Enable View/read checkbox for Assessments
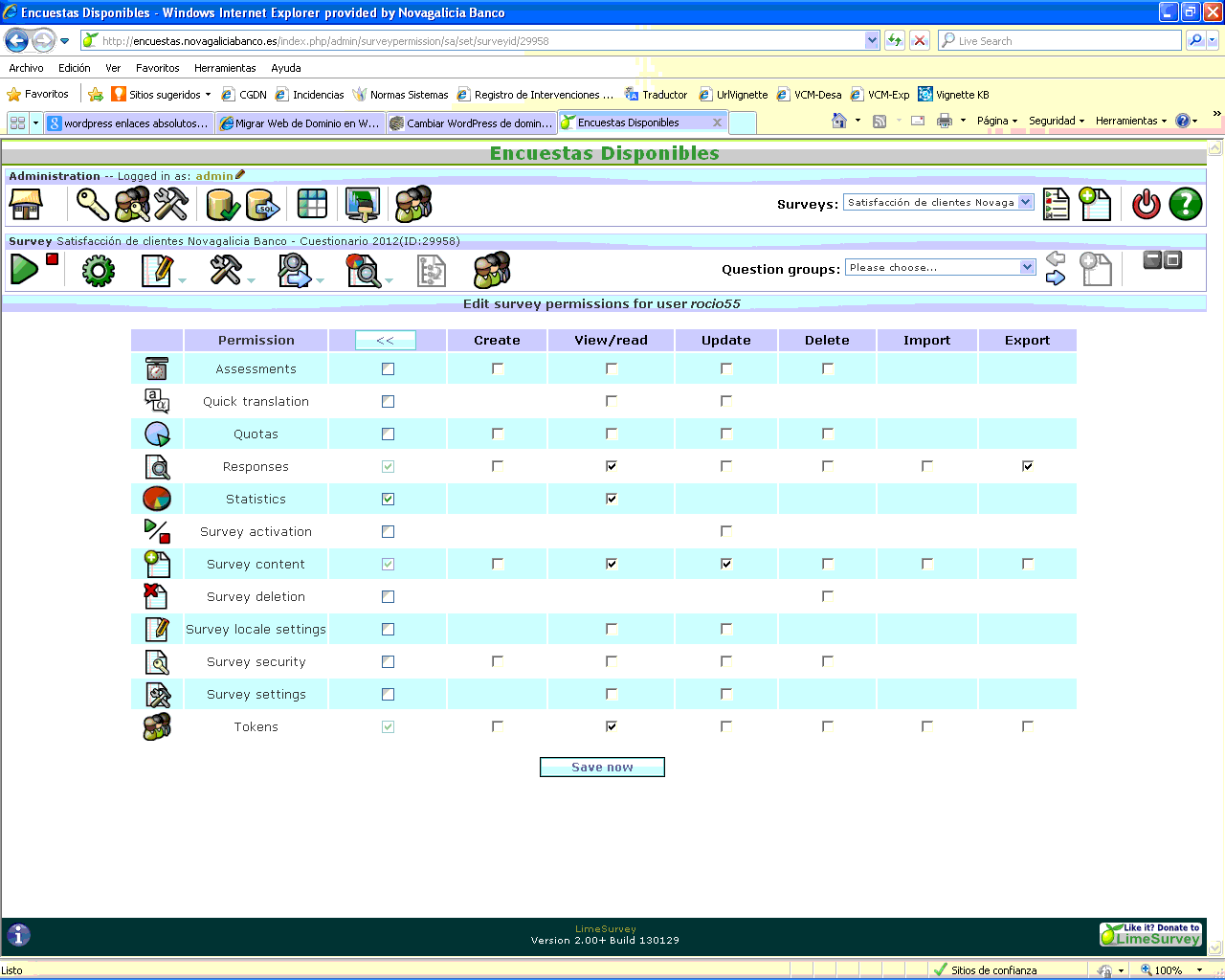 pyautogui.click(x=612, y=368)
